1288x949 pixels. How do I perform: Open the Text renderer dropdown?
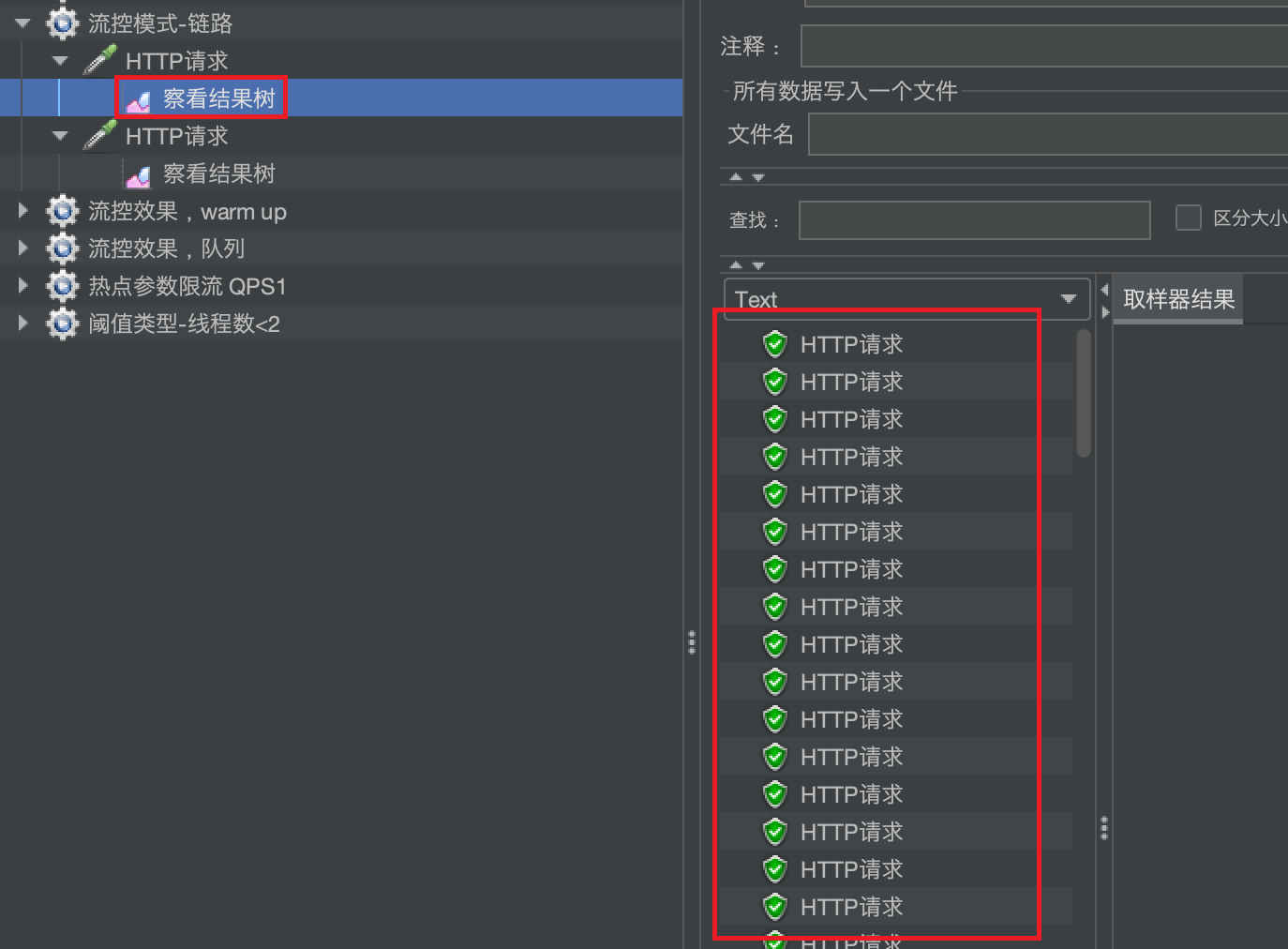click(906, 299)
